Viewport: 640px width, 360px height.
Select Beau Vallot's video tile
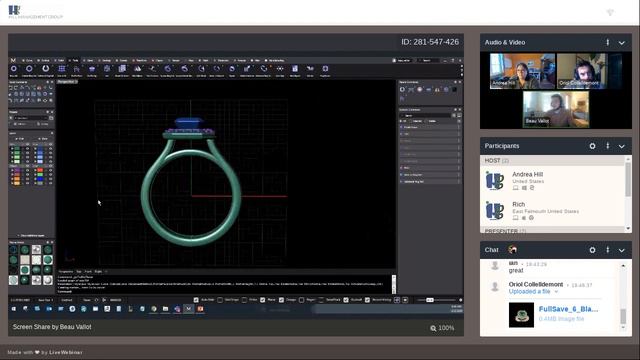pos(556,109)
